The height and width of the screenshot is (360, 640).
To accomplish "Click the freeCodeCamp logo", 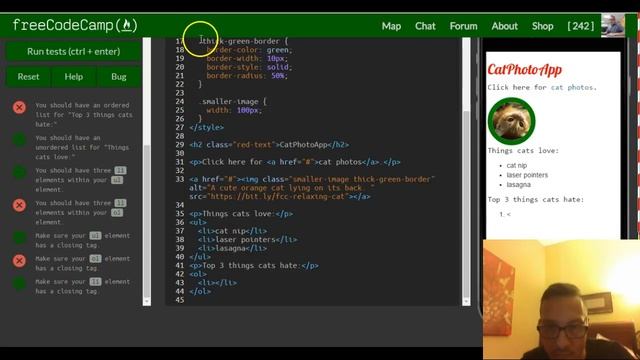I will (75, 25).
